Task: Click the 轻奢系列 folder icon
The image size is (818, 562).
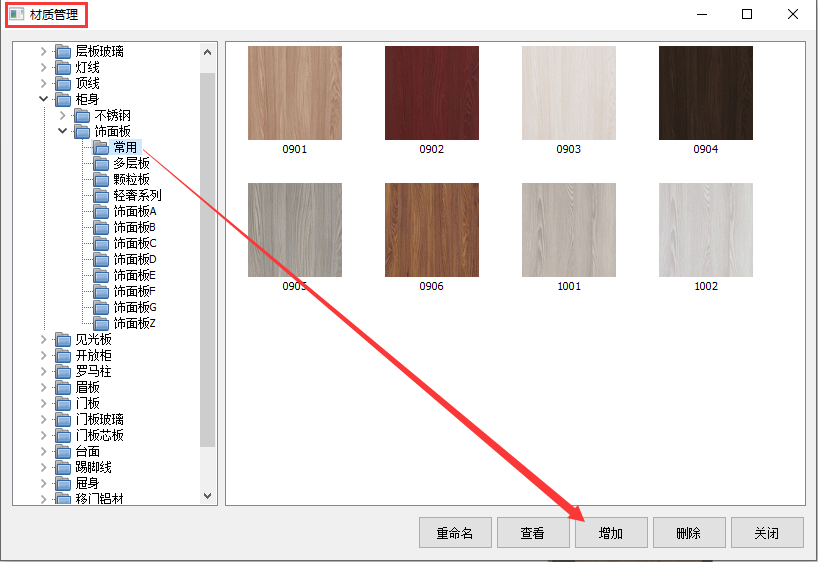Action: tap(101, 196)
